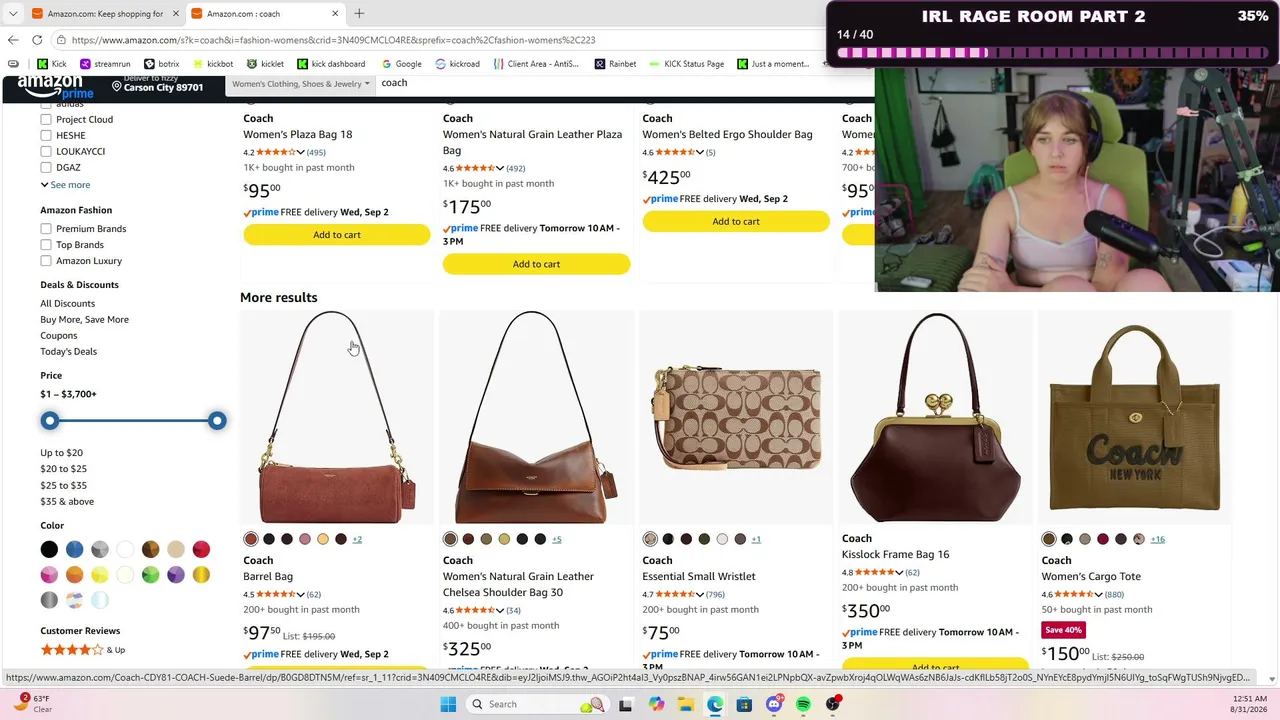Open the Google bookmark

coord(401,64)
